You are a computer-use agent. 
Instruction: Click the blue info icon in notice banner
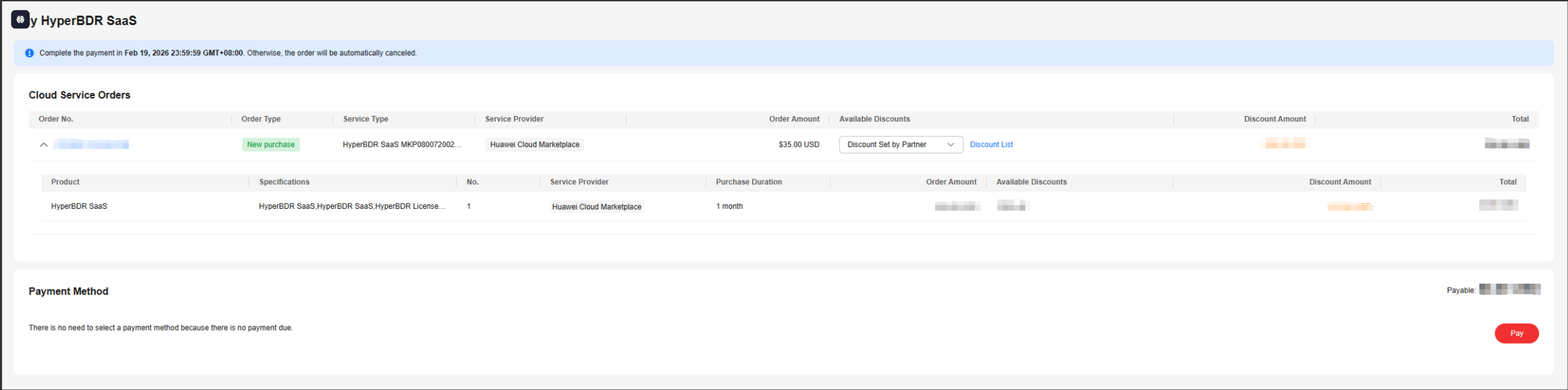pyautogui.click(x=29, y=53)
